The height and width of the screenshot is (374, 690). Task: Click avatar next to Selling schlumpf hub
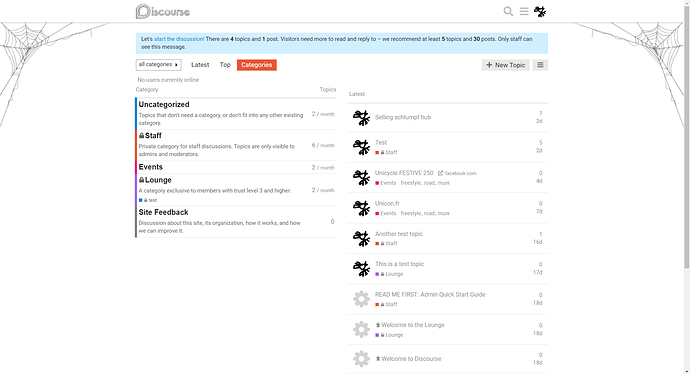[361, 117]
